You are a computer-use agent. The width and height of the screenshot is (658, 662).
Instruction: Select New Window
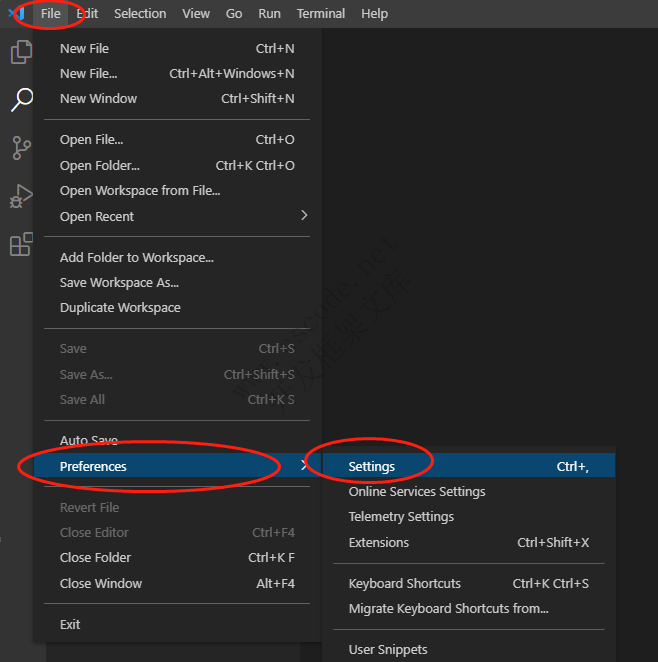(177, 98)
